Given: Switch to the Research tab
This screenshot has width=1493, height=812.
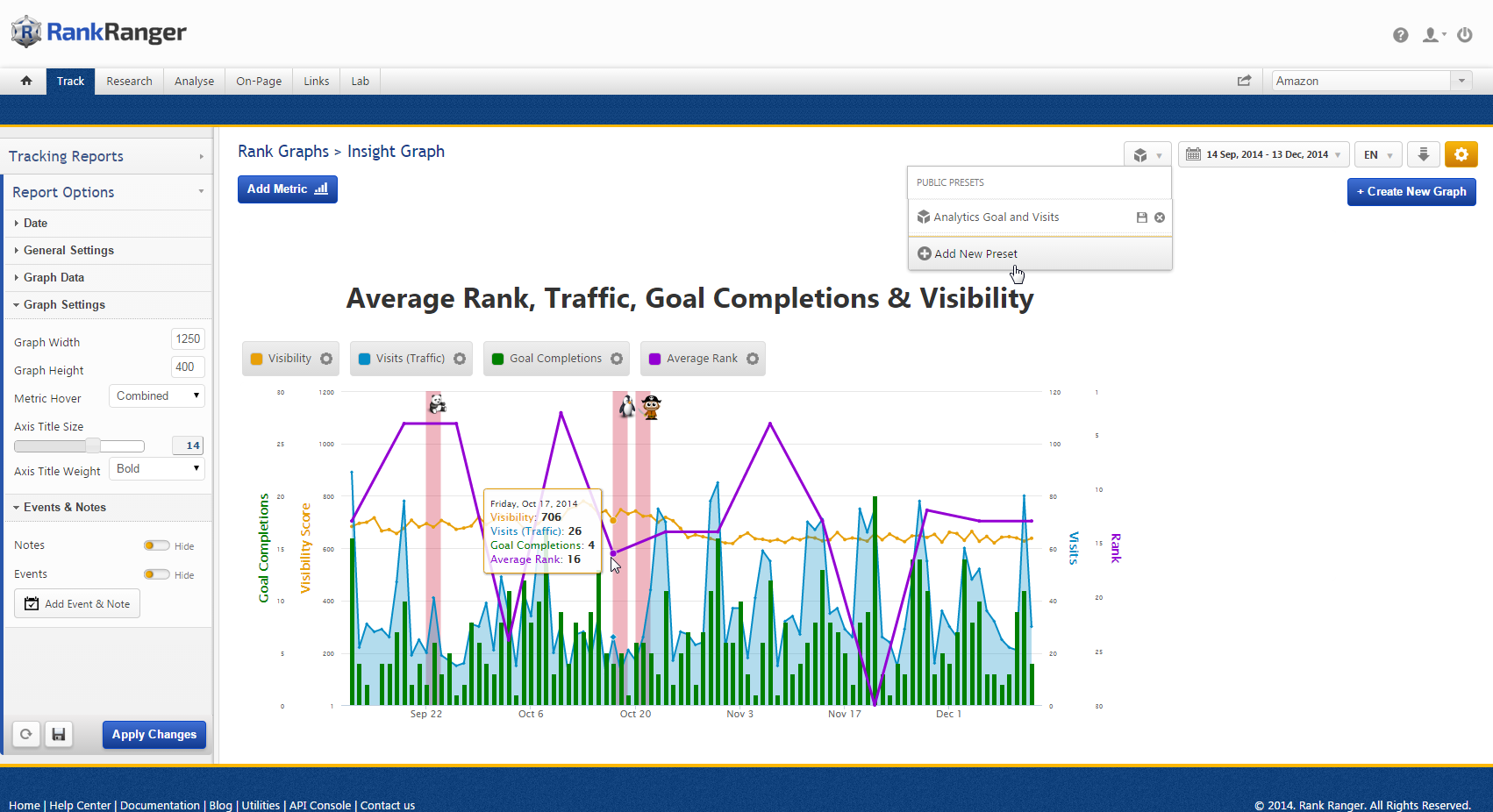Looking at the screenshot, I should pyautogui.click(x=129, y=81).
